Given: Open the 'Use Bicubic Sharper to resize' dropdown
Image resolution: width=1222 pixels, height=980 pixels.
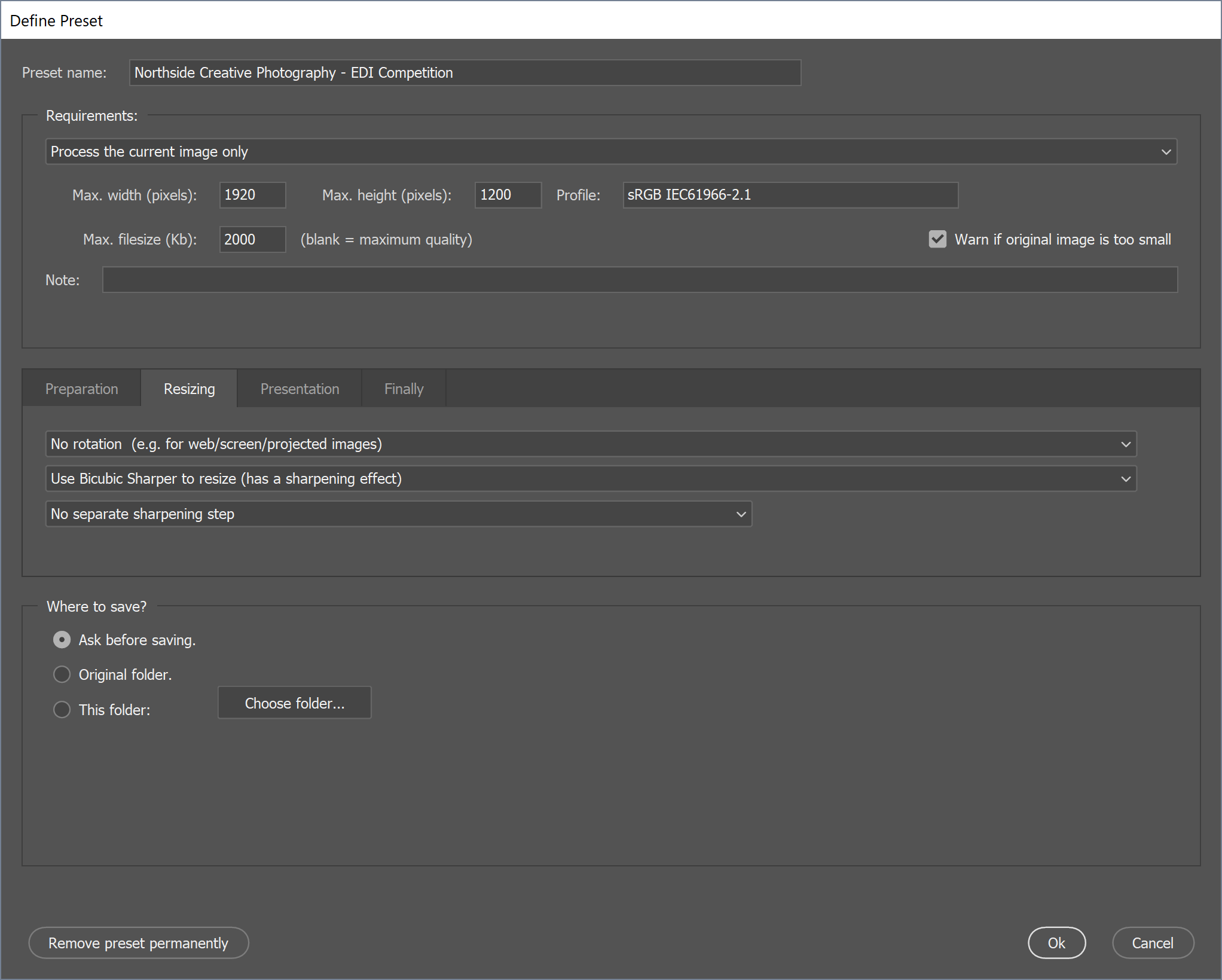Looking at the screenshot, I should click(x=591, y=479).
